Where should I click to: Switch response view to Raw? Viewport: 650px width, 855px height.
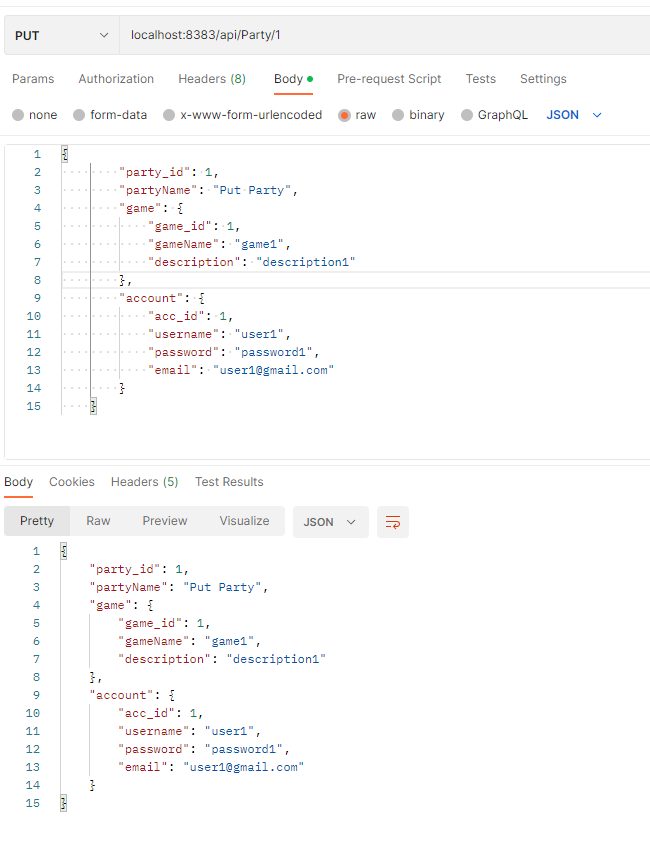[97, 521]
